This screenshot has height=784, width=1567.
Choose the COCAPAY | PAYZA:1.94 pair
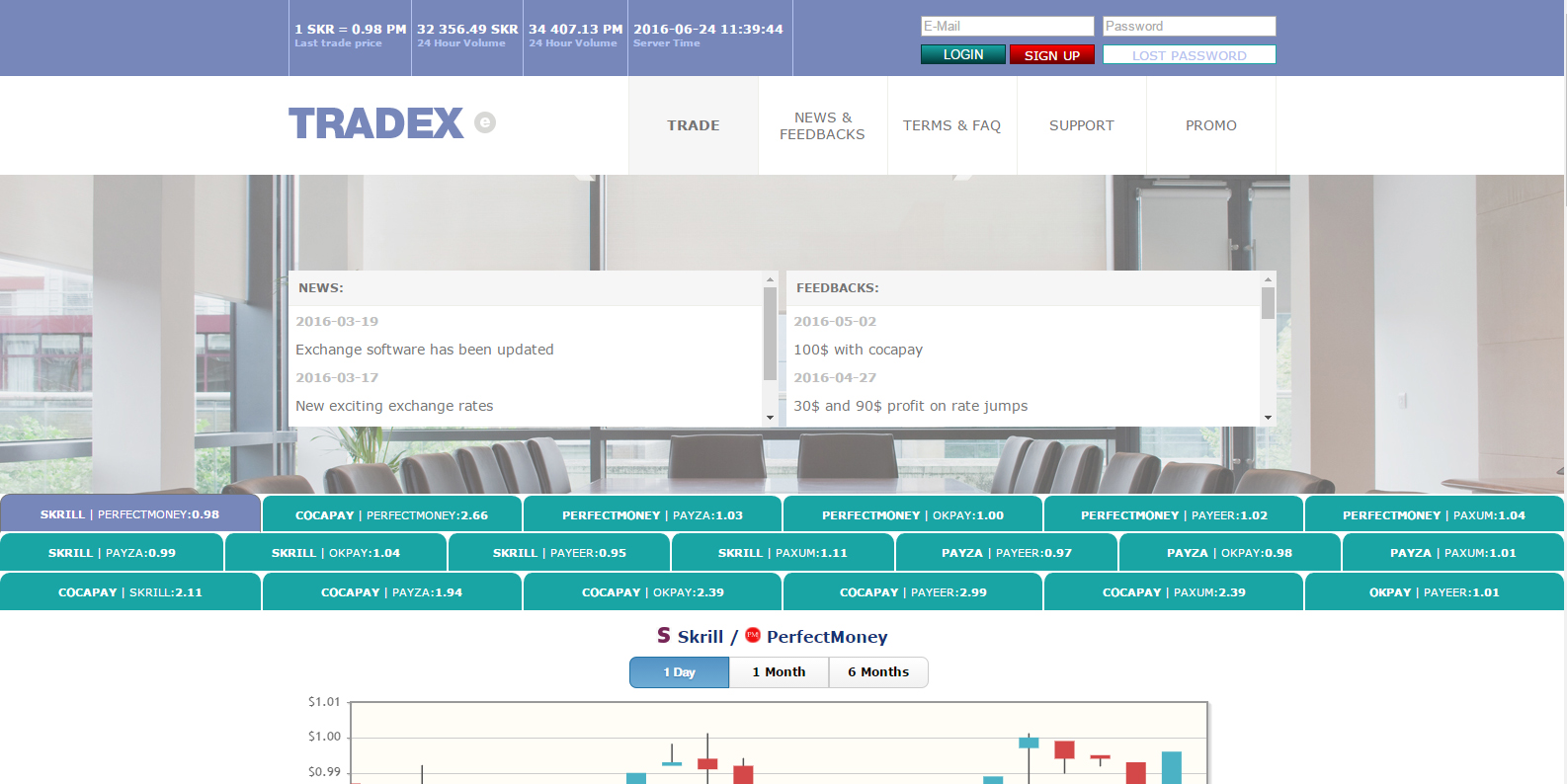point(391,592)
